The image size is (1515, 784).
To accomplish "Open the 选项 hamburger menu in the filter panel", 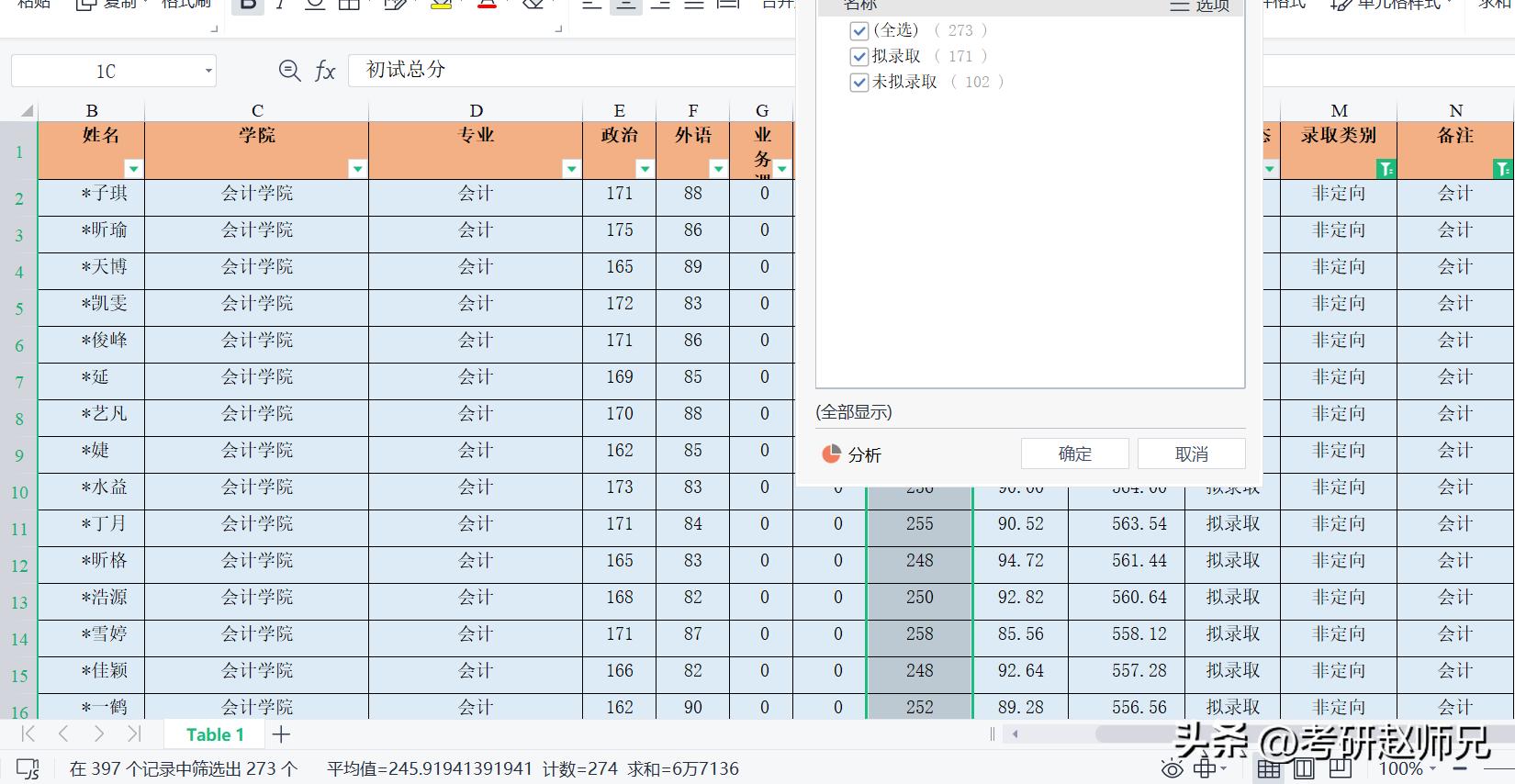I will tap(1199, 6).
